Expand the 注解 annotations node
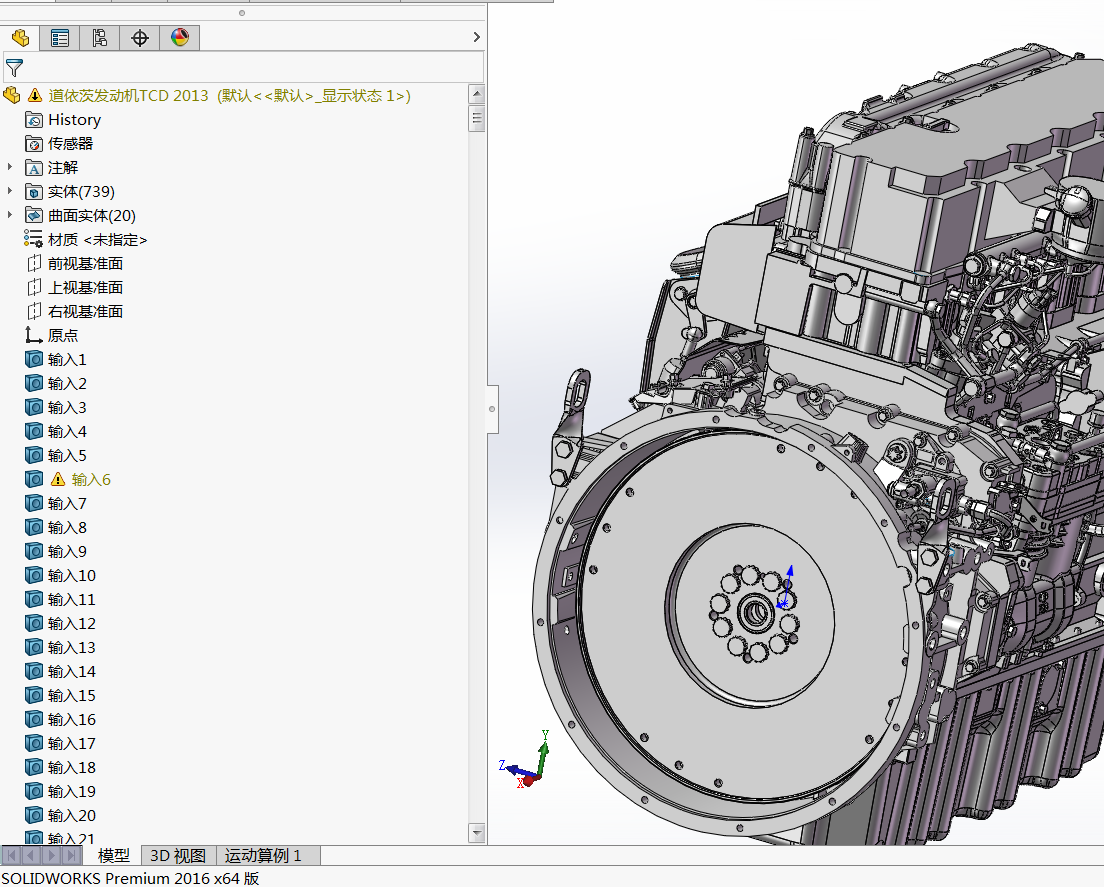 (10, 168)
